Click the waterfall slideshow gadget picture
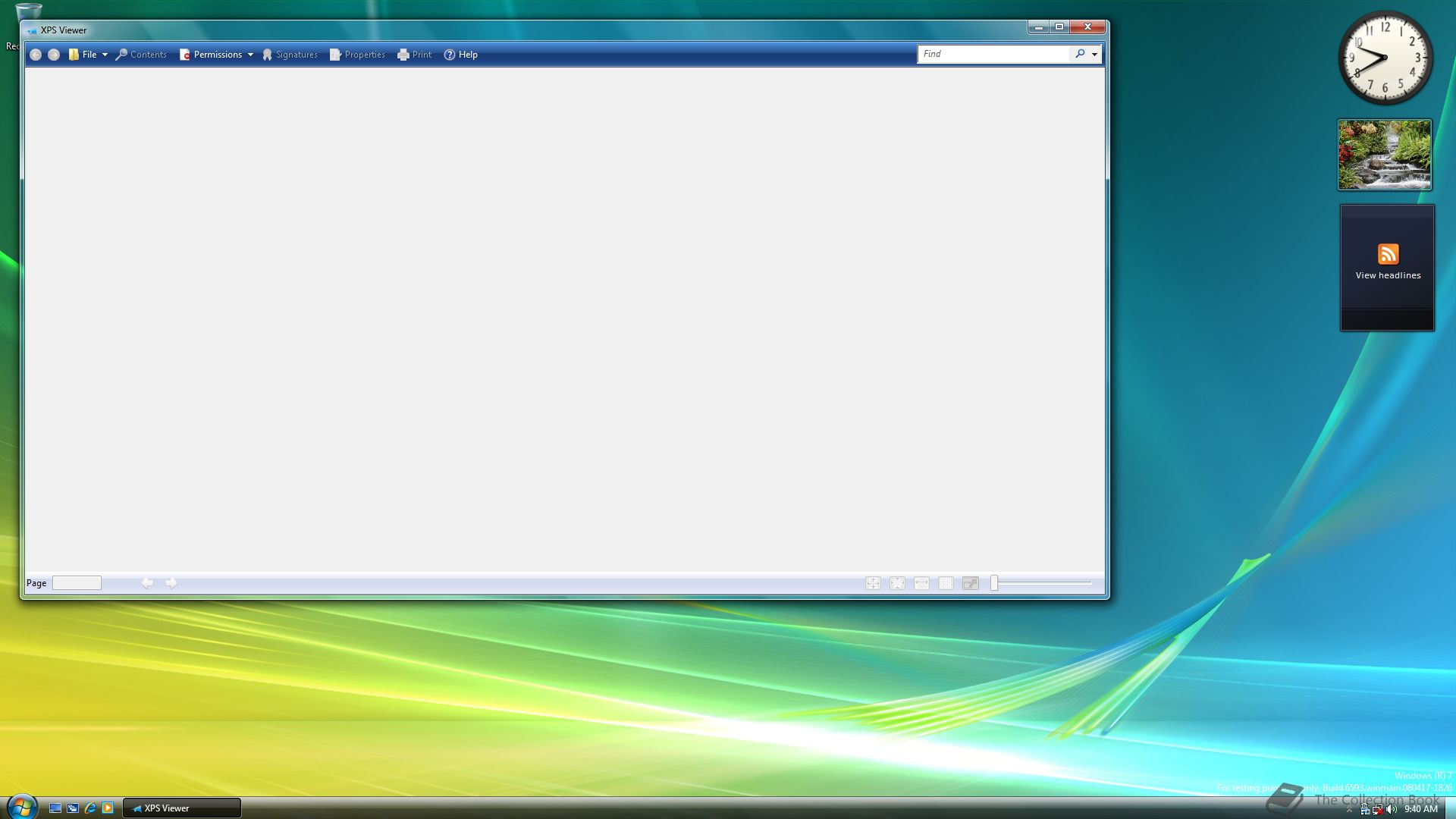 [1385, 155]
